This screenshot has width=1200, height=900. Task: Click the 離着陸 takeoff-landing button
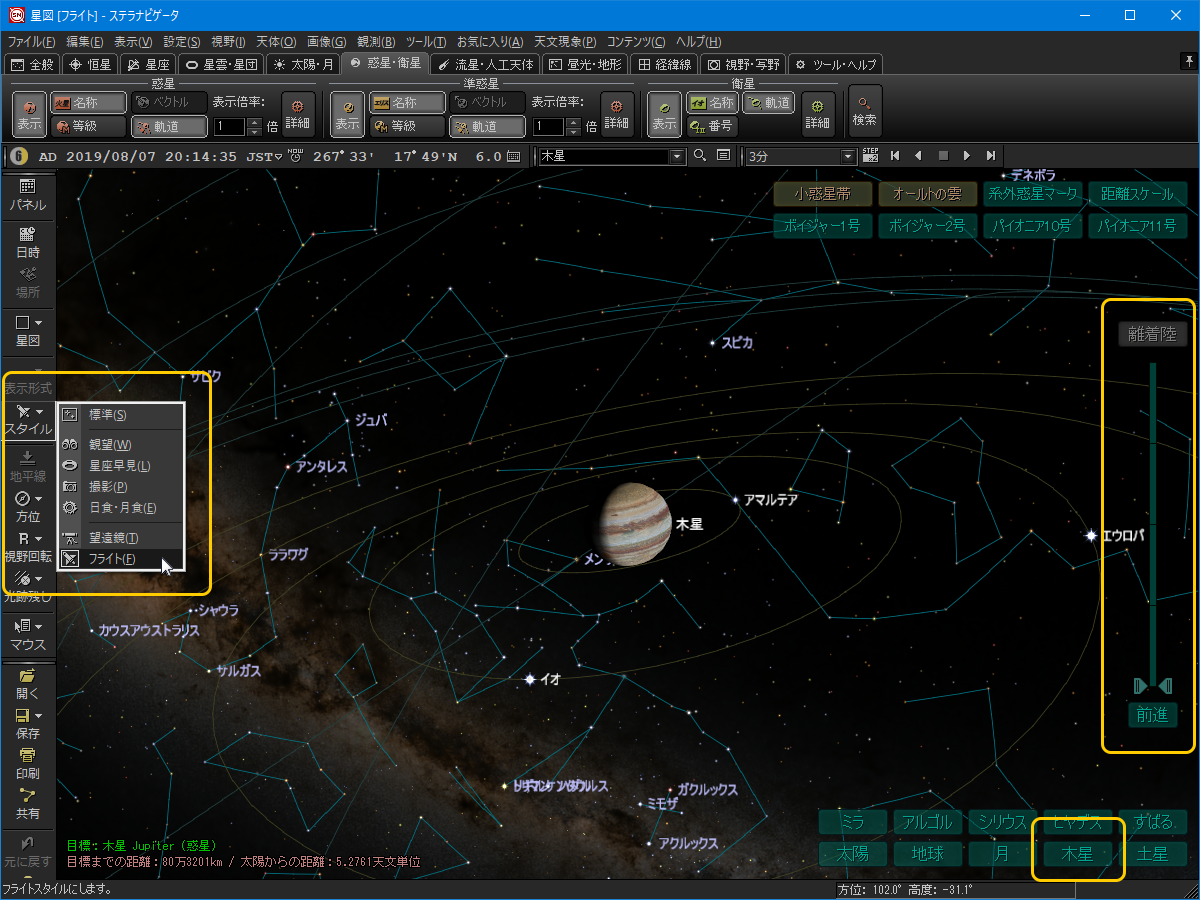(1153, 334)
